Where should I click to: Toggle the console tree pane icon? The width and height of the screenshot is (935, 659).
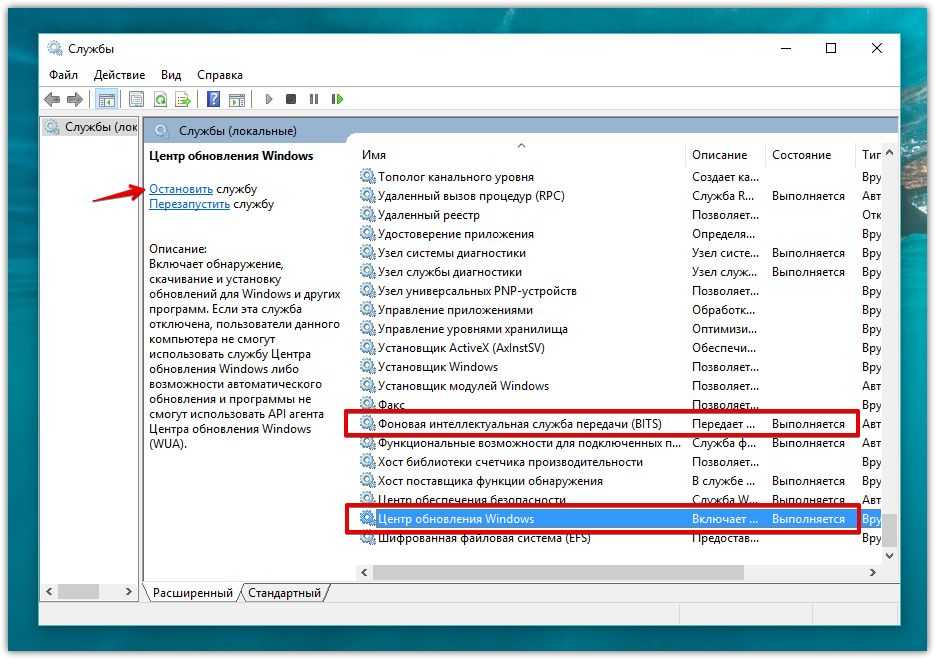(105, 99)
